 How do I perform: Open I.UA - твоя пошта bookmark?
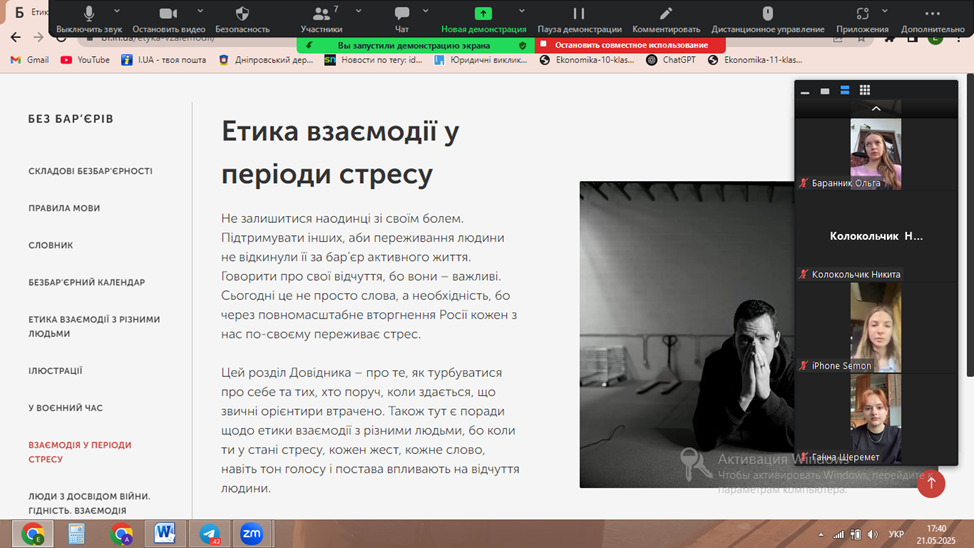click(x=164, y=60)
